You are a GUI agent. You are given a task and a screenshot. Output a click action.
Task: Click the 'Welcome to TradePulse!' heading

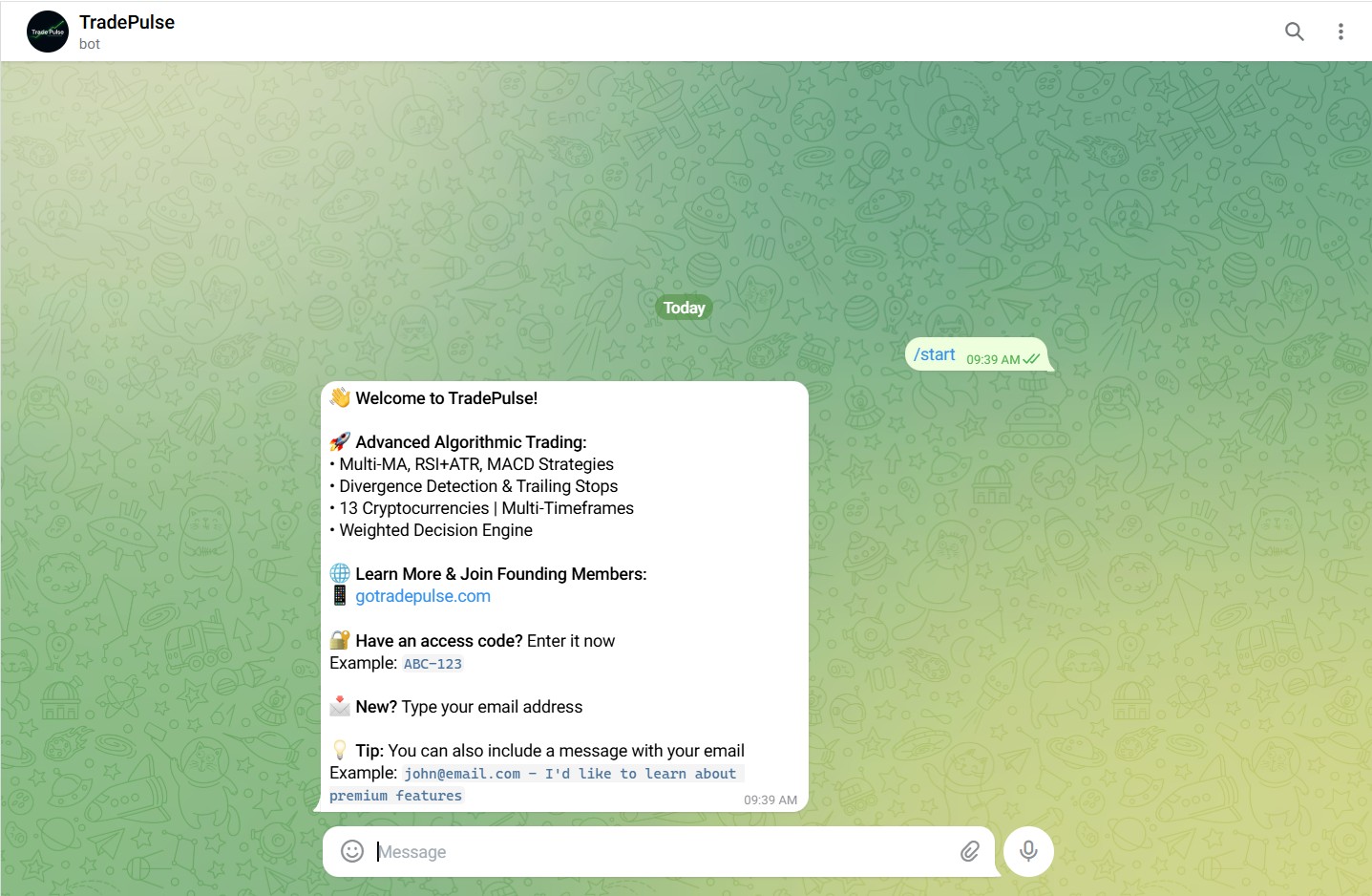[x=447, y=398]
